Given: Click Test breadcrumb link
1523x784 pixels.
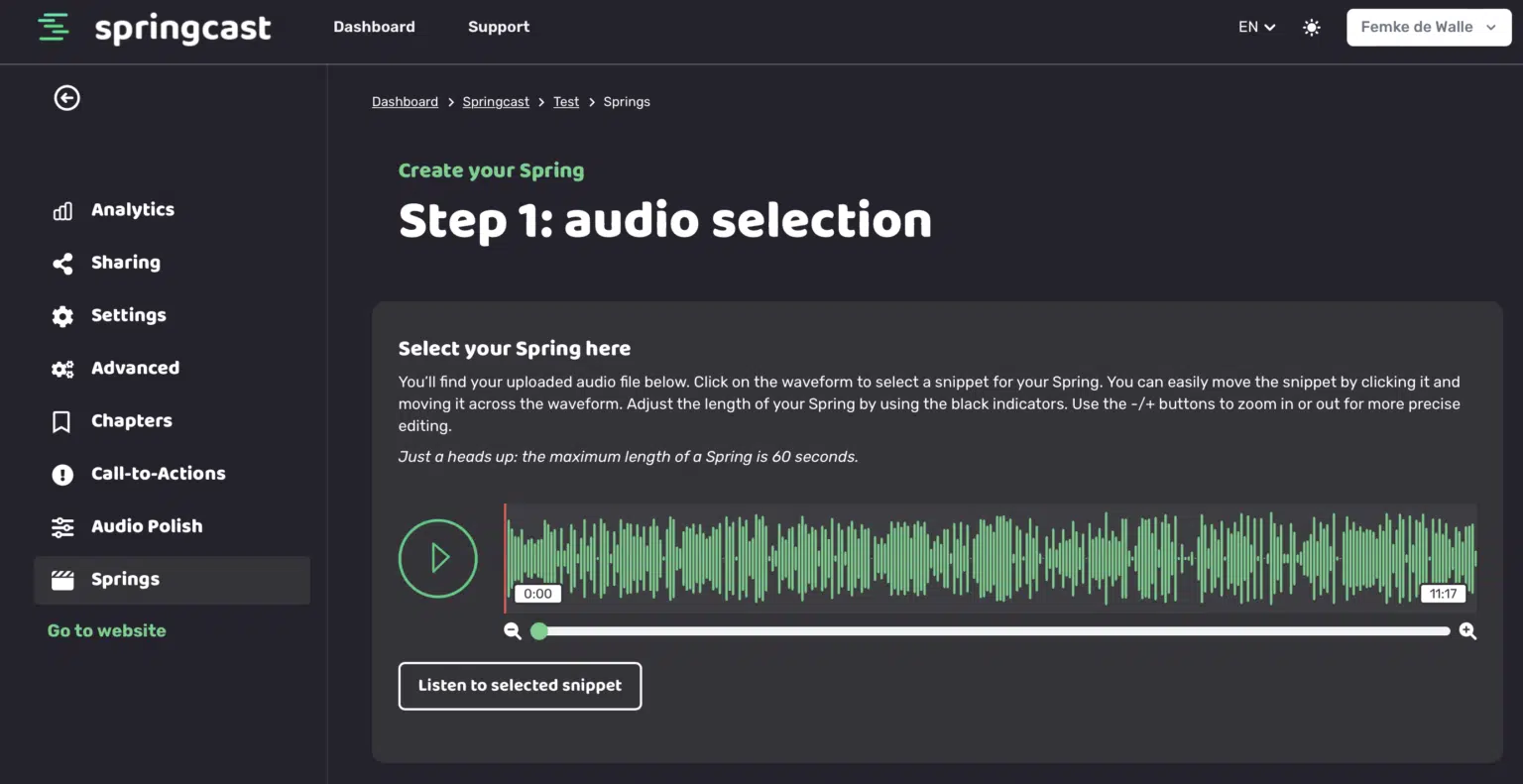Looking at the screenshot, I should pyautogui.click(x=566, y=102).
